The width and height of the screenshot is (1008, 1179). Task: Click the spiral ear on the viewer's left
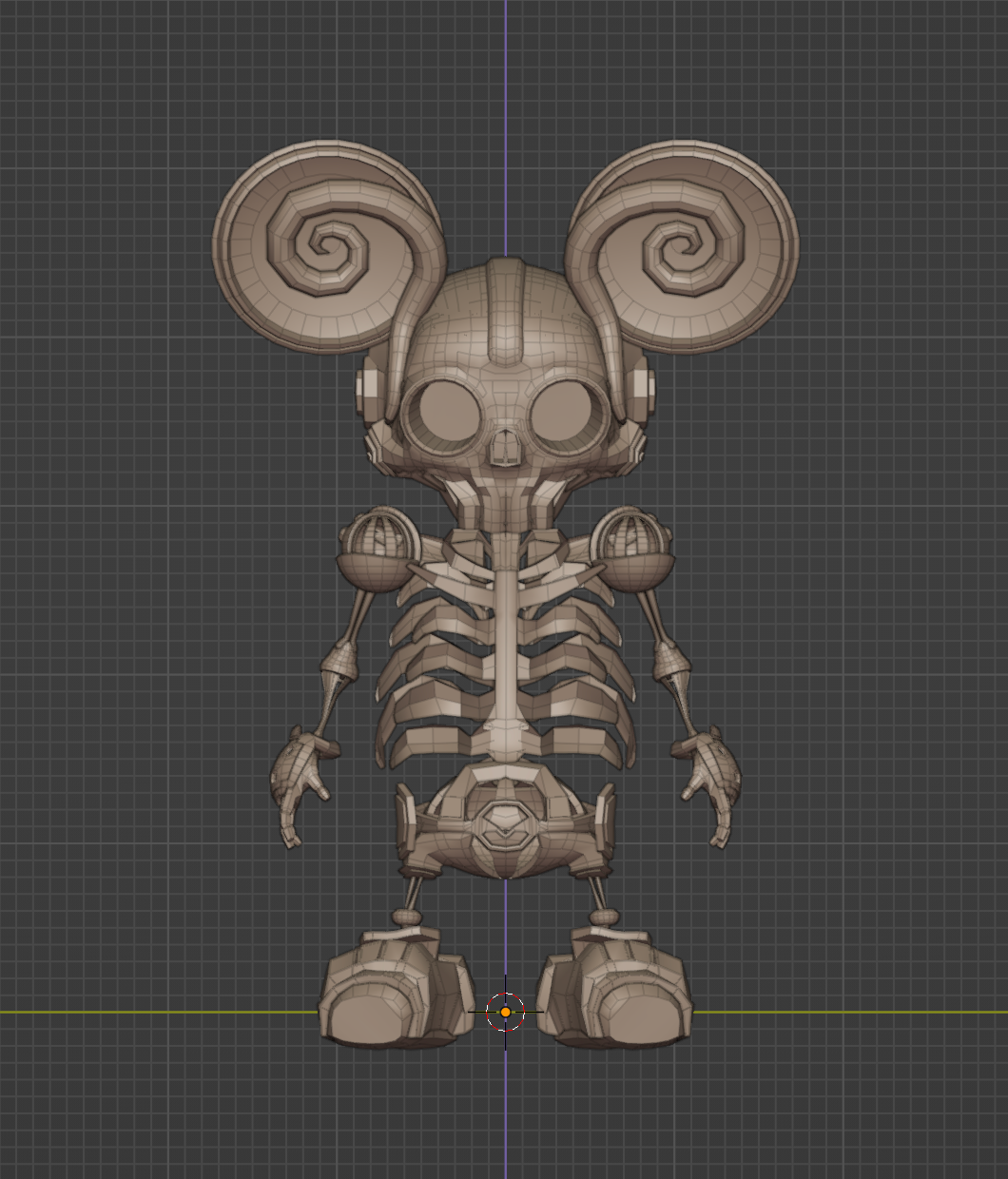(328, 245)
